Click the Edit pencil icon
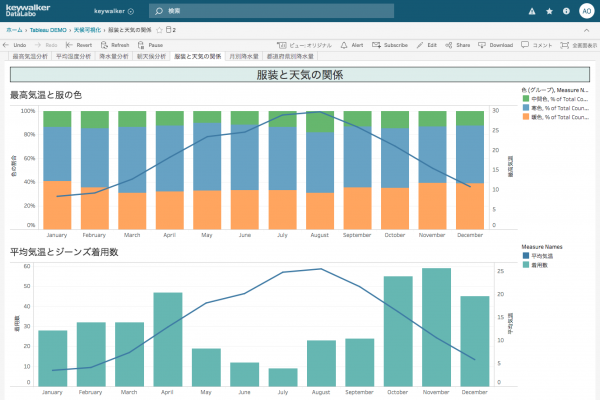Viewport: 600px width, 400px height. [420, 45]
